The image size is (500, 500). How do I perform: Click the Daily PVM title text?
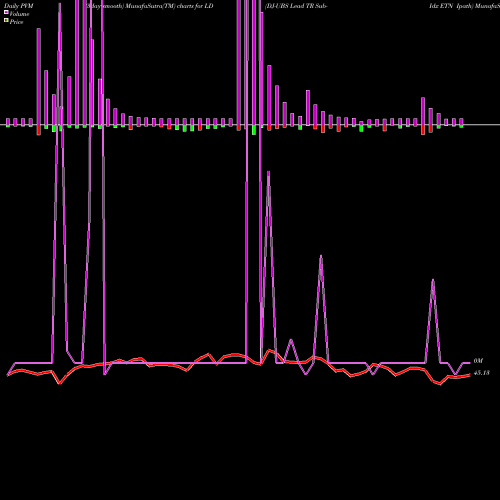(19, 6)
